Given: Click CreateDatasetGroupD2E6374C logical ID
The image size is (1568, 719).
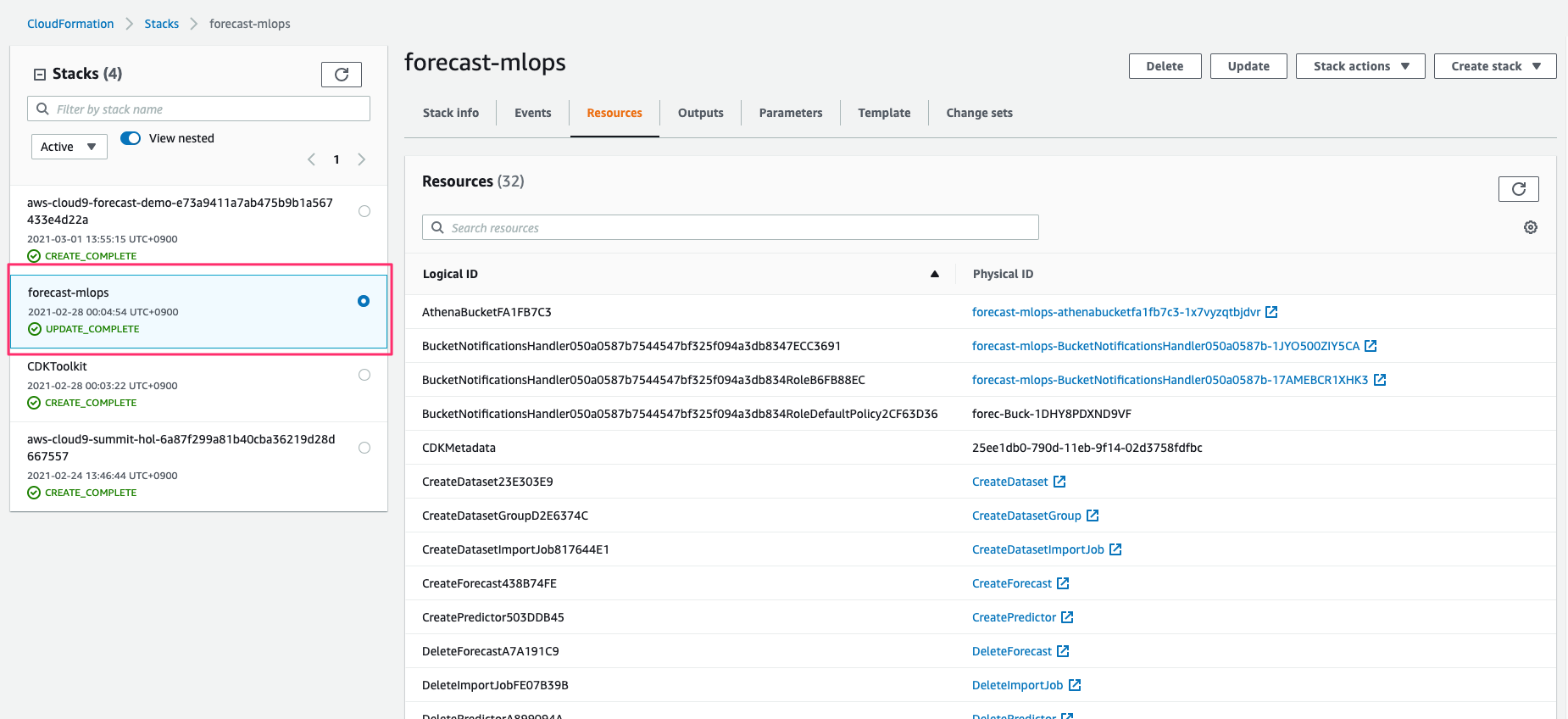Looking at the screenshot, I should coord(505,516).
